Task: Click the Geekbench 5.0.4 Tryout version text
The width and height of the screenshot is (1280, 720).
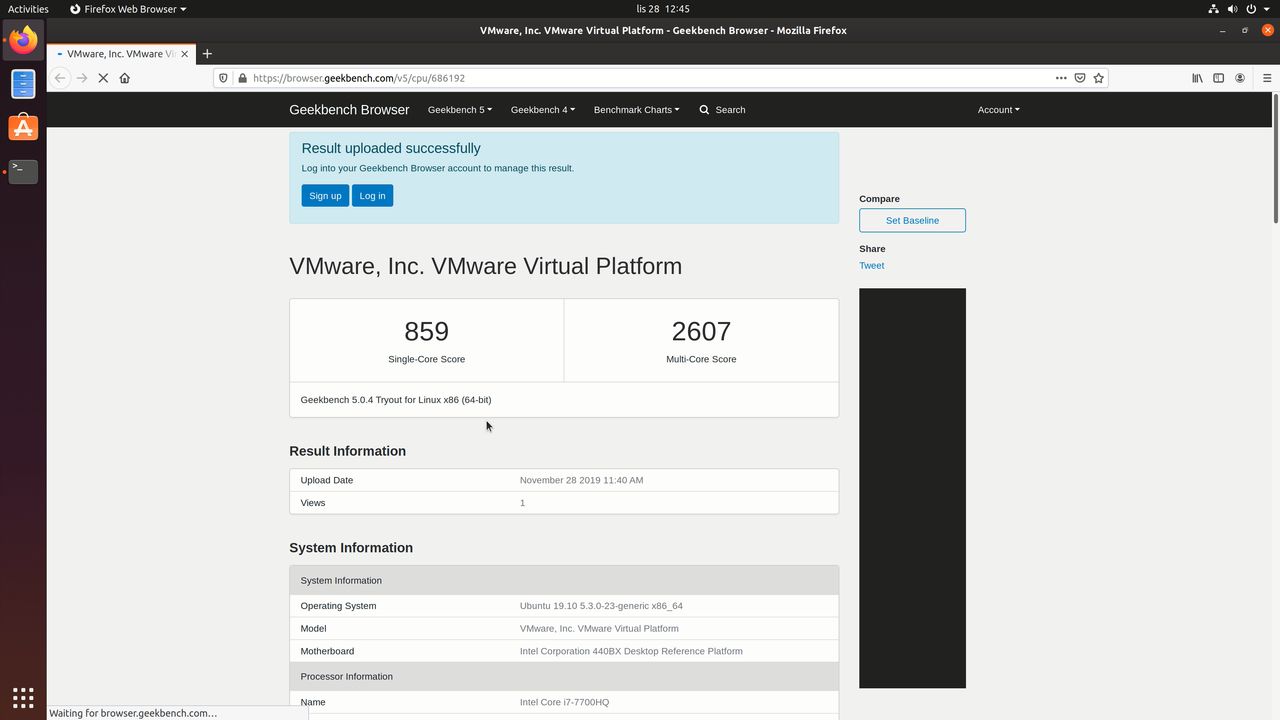Action: (396, 400)
